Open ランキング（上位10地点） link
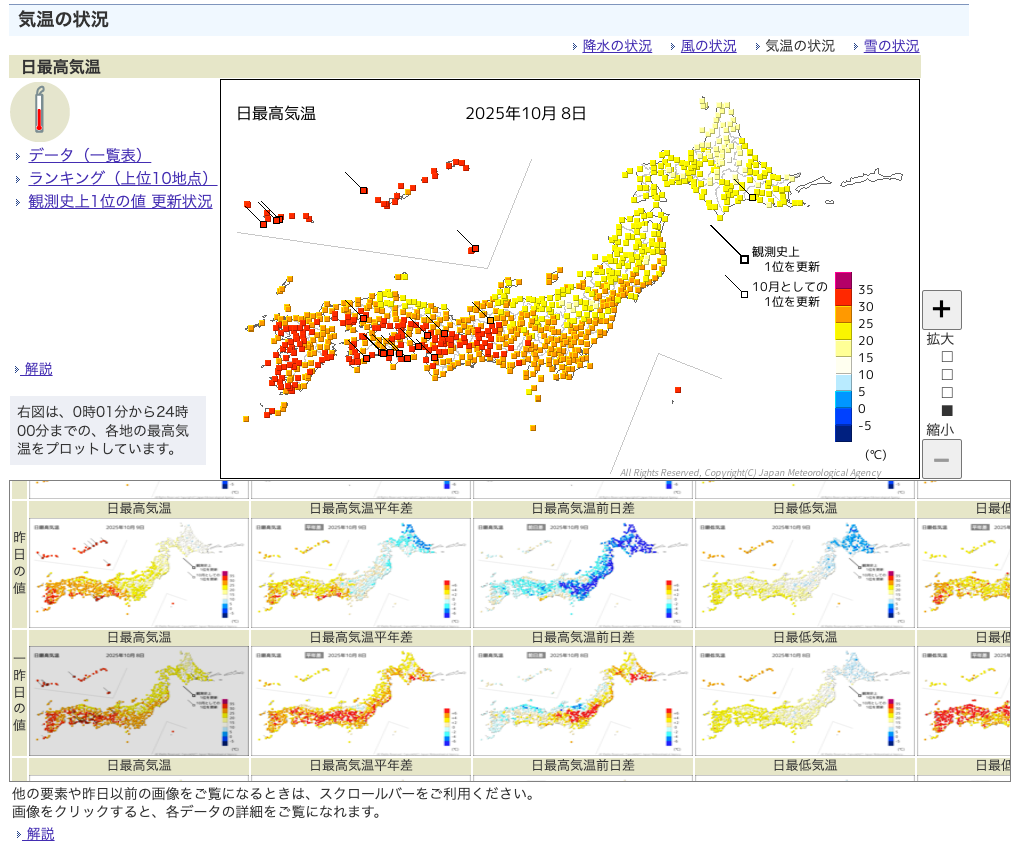The height and width of the screenshot is (852, 1023). coord(122,178)
